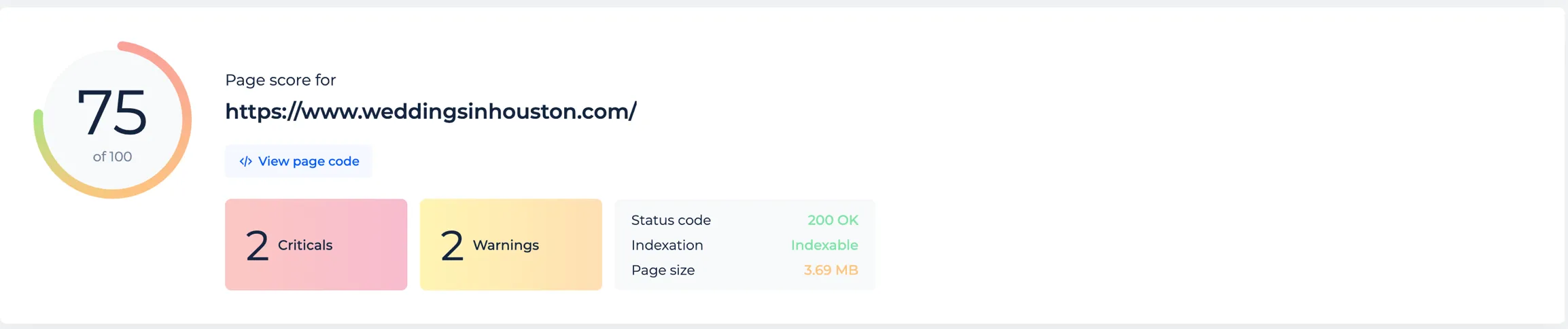Screen dimensions: 1568x329
Task: Click the "of 100" score caption
Action: [112, 157]
